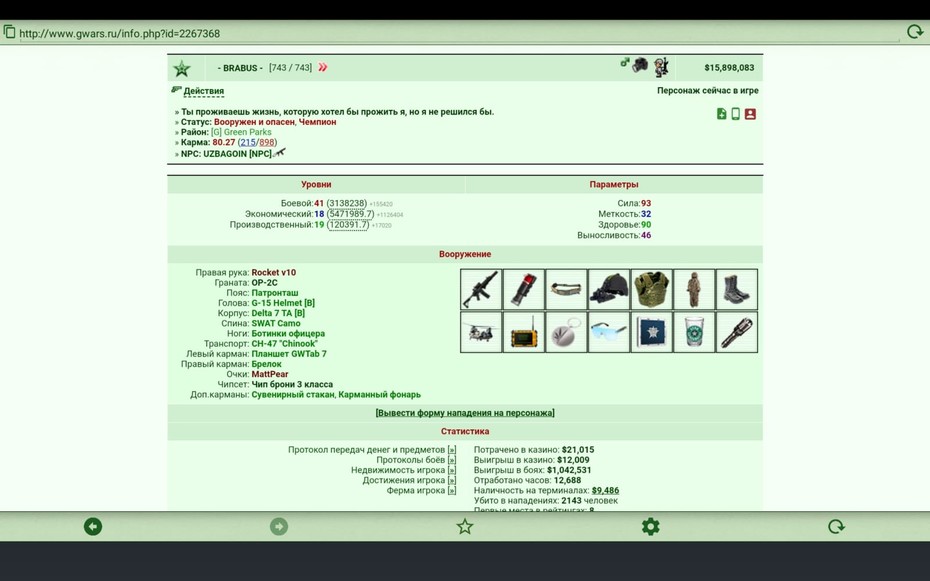Click the terminal cash amount $9,486
Viewport: 930px width, 581px height.
(x=605, y=490)
